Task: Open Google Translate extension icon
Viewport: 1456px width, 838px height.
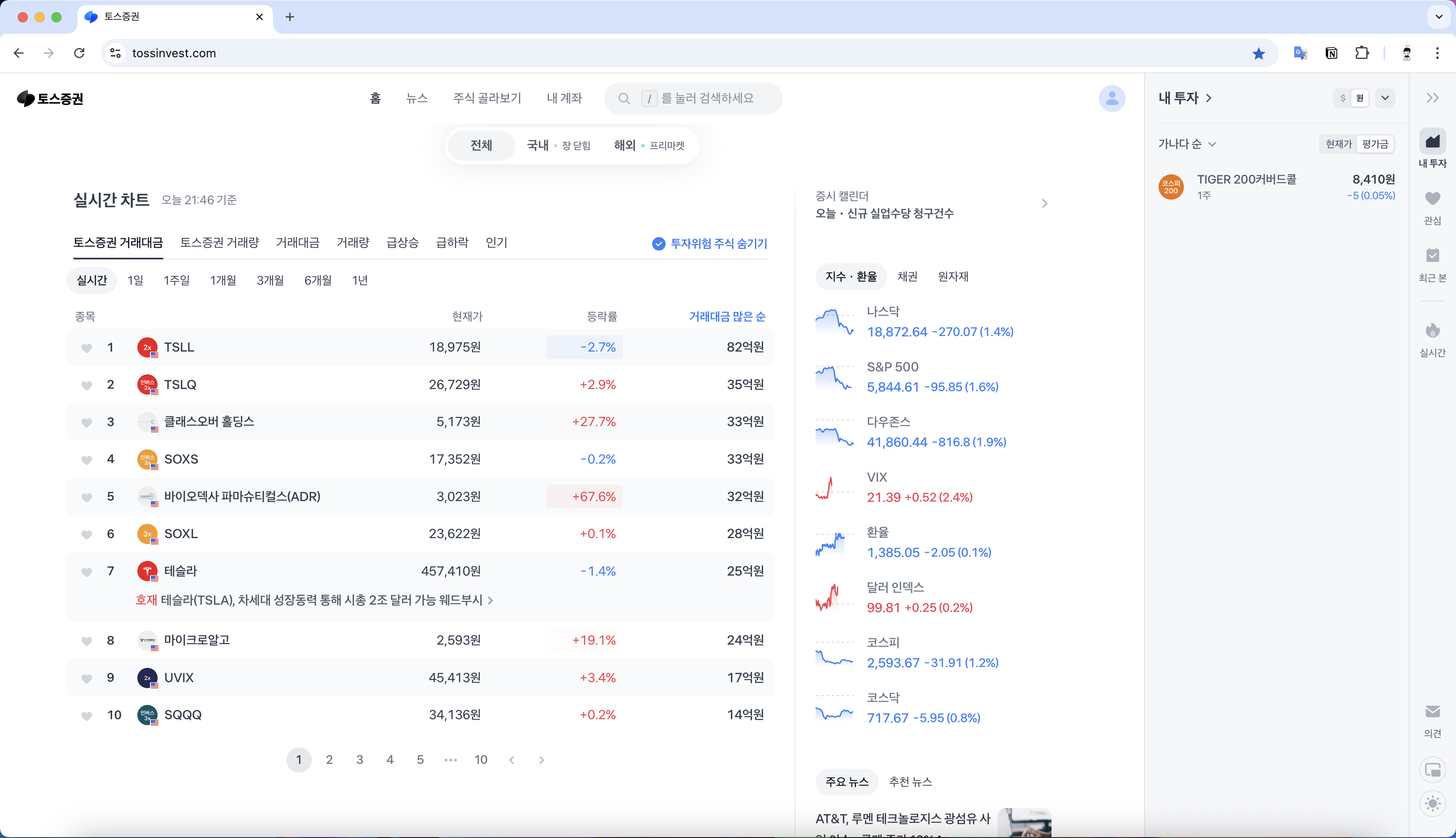Action: [x=1300, y=53]
